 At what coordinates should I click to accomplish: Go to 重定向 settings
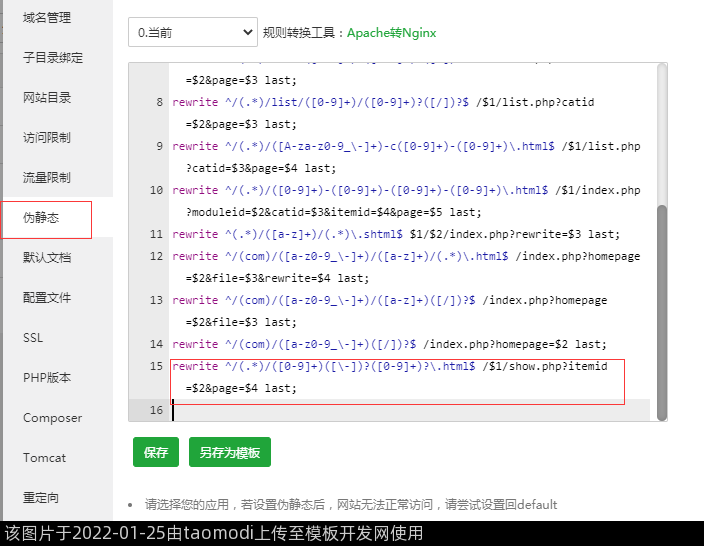41,498
